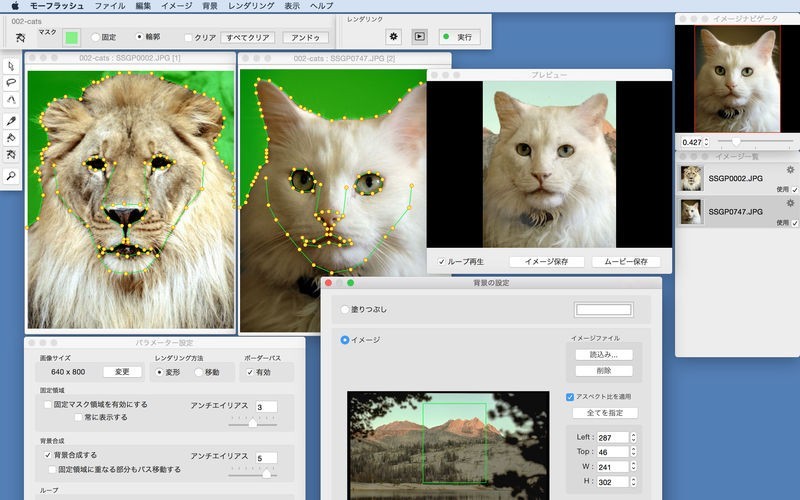Enable the クリア checkbox

tap(188, 38)
